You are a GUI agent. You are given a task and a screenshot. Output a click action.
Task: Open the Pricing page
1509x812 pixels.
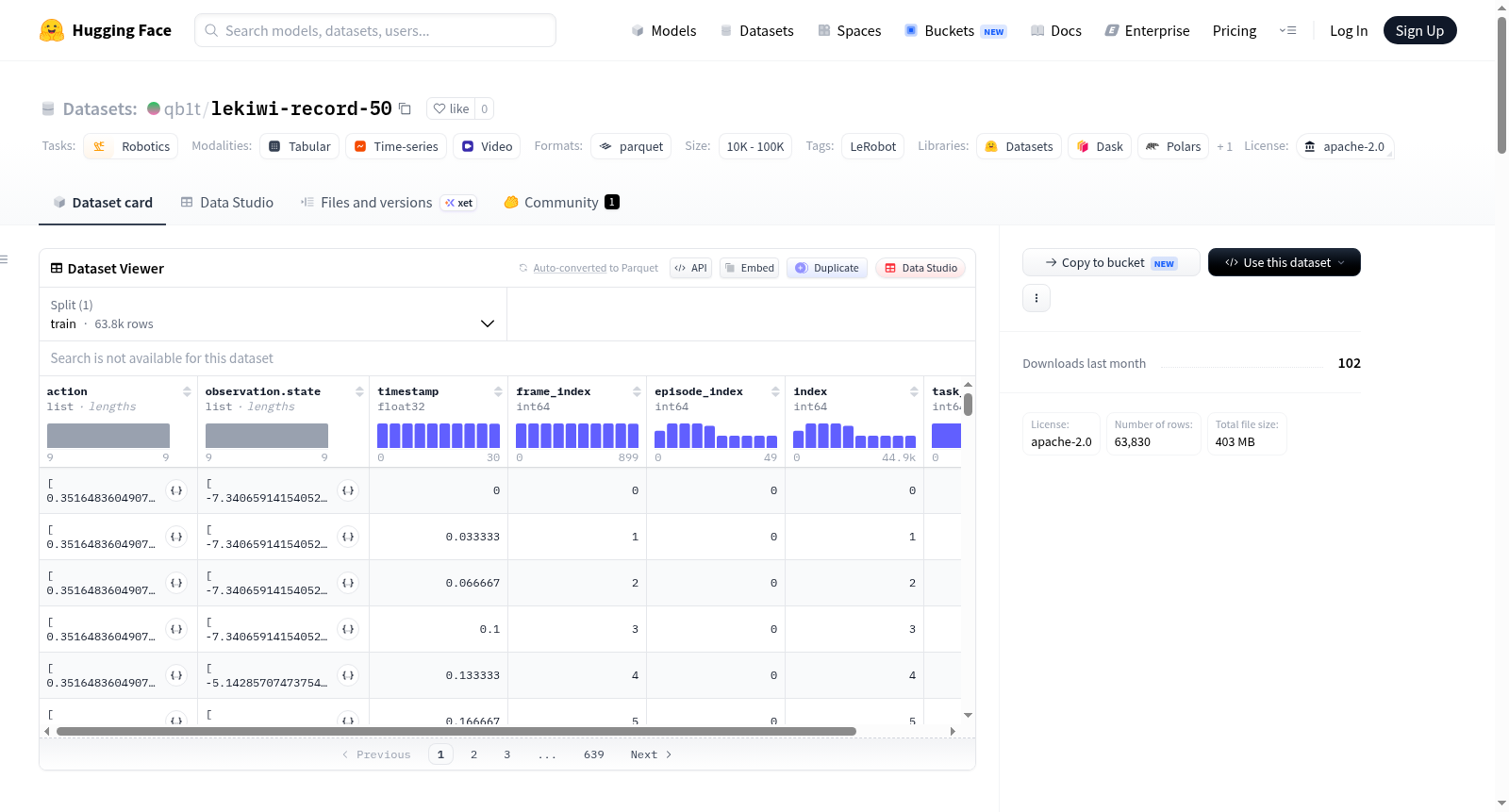1234,30
